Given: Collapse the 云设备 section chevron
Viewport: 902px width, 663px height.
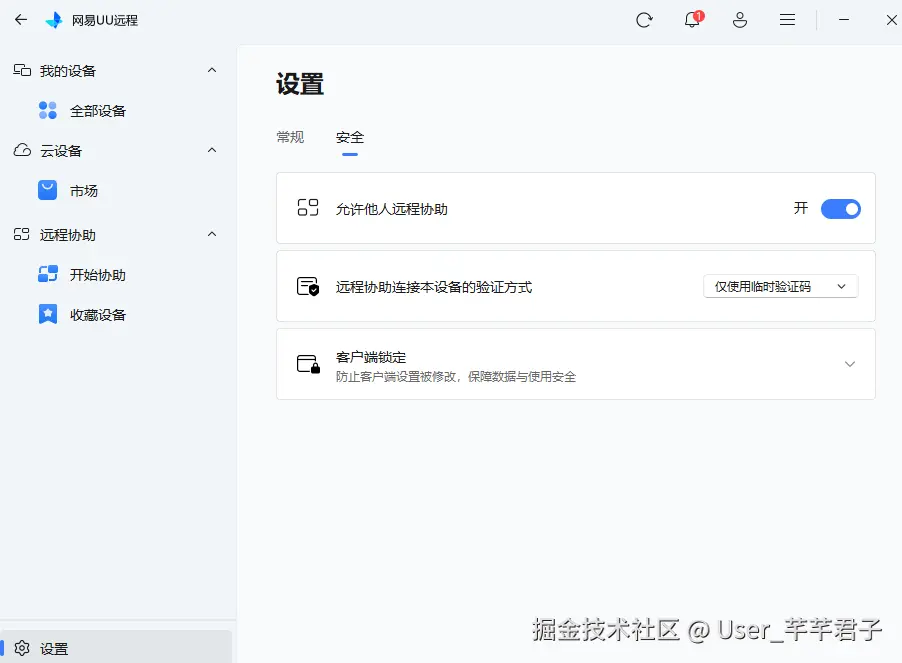Looking at the screenshot, I should 212,150.
